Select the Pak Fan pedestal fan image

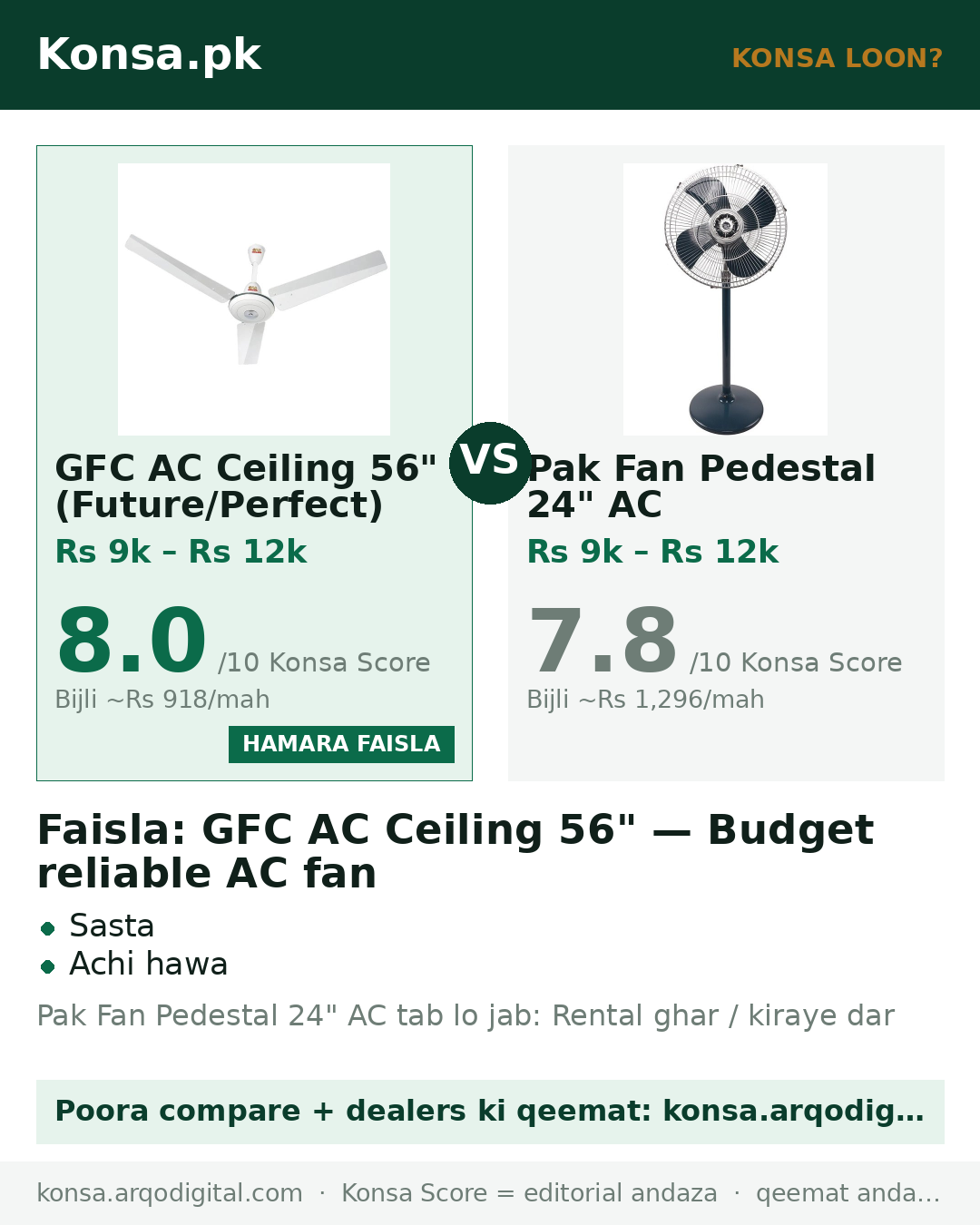(x=725, y=299)
